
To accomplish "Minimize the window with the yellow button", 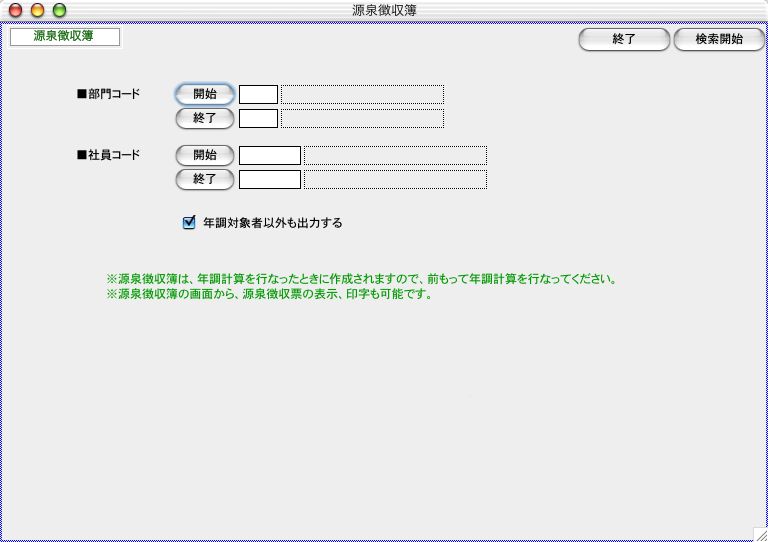I will 37,10.
